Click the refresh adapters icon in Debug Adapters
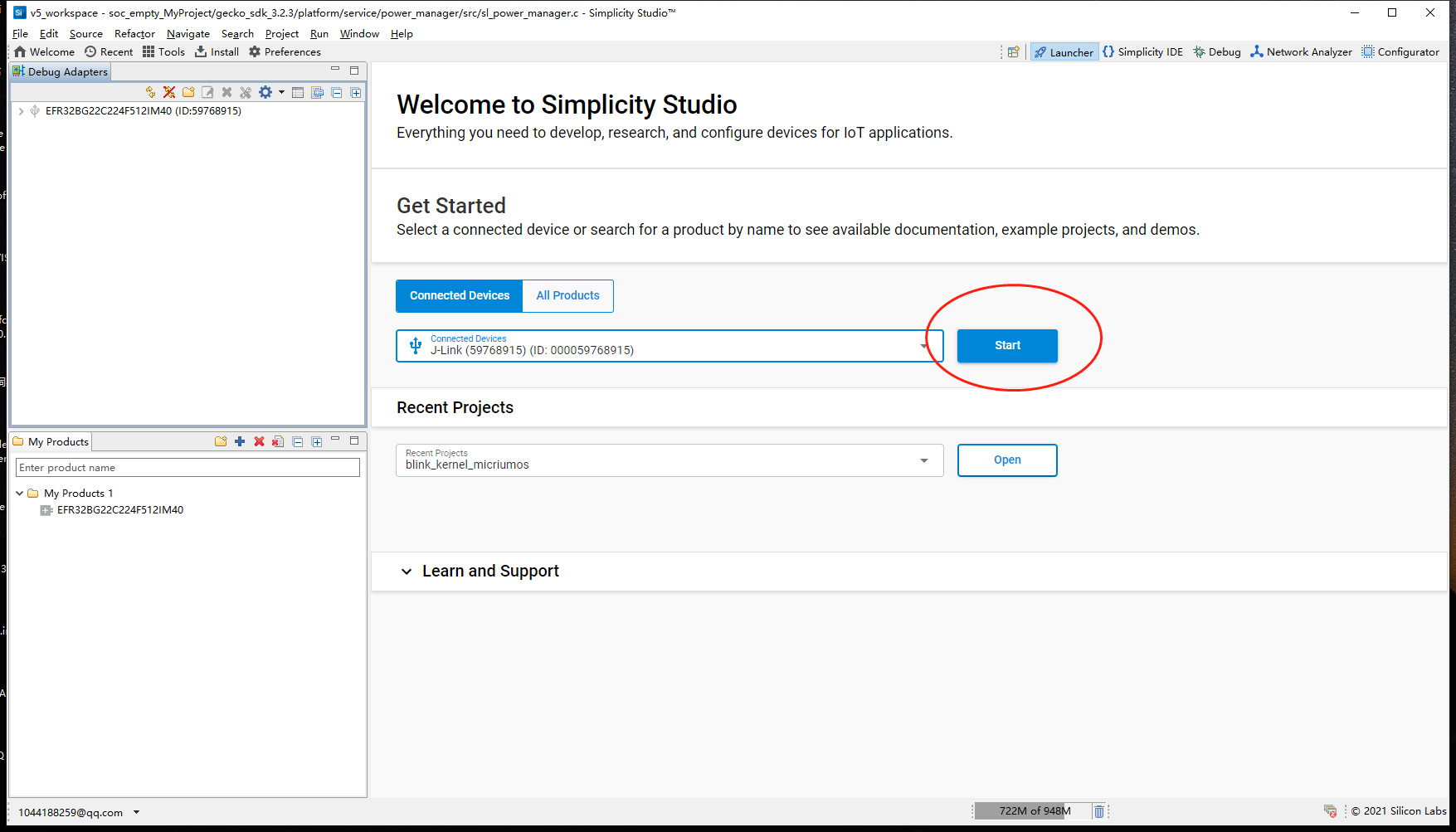Screen dimensions: 1456x832 point(150,92)
